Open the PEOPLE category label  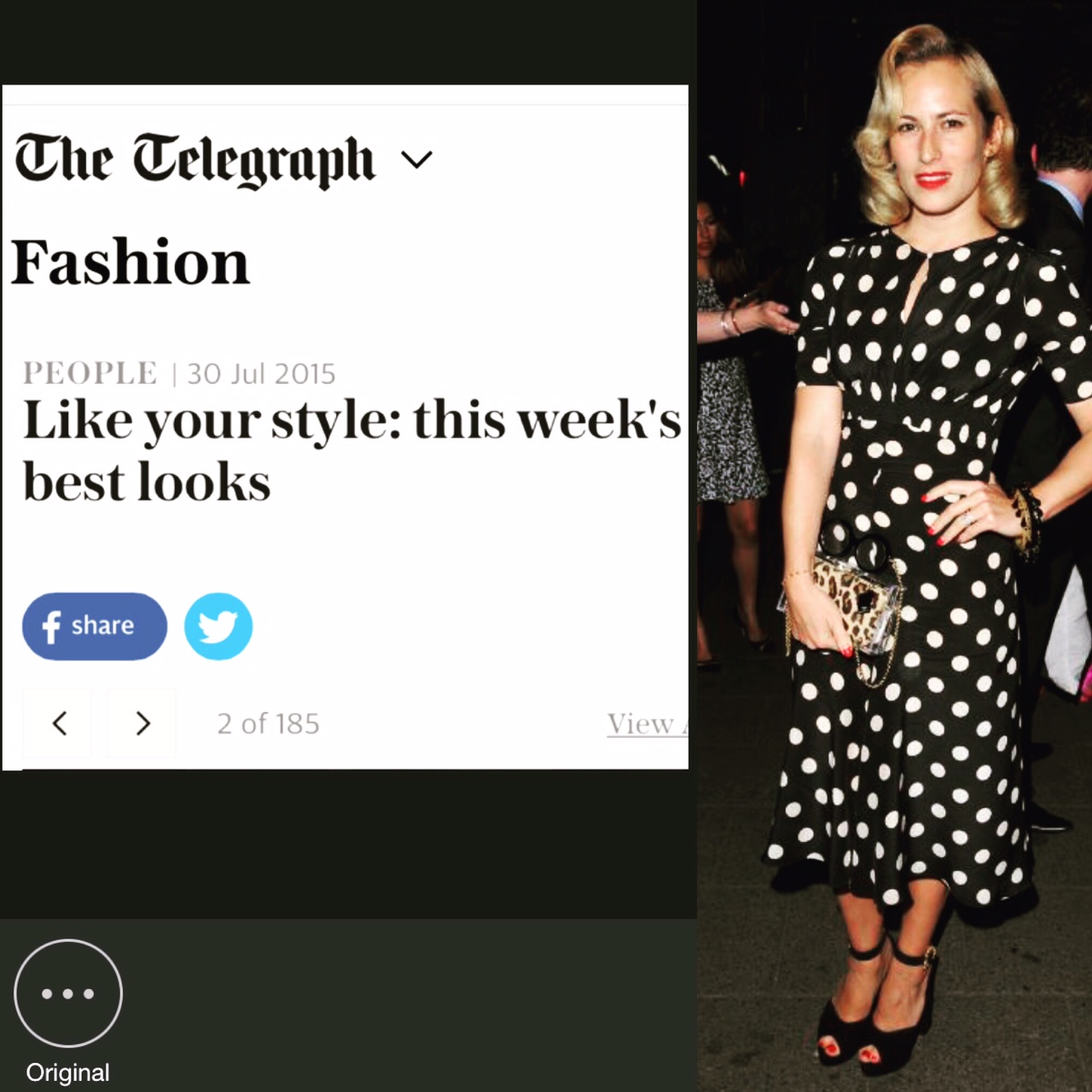[x=90, y=373]
